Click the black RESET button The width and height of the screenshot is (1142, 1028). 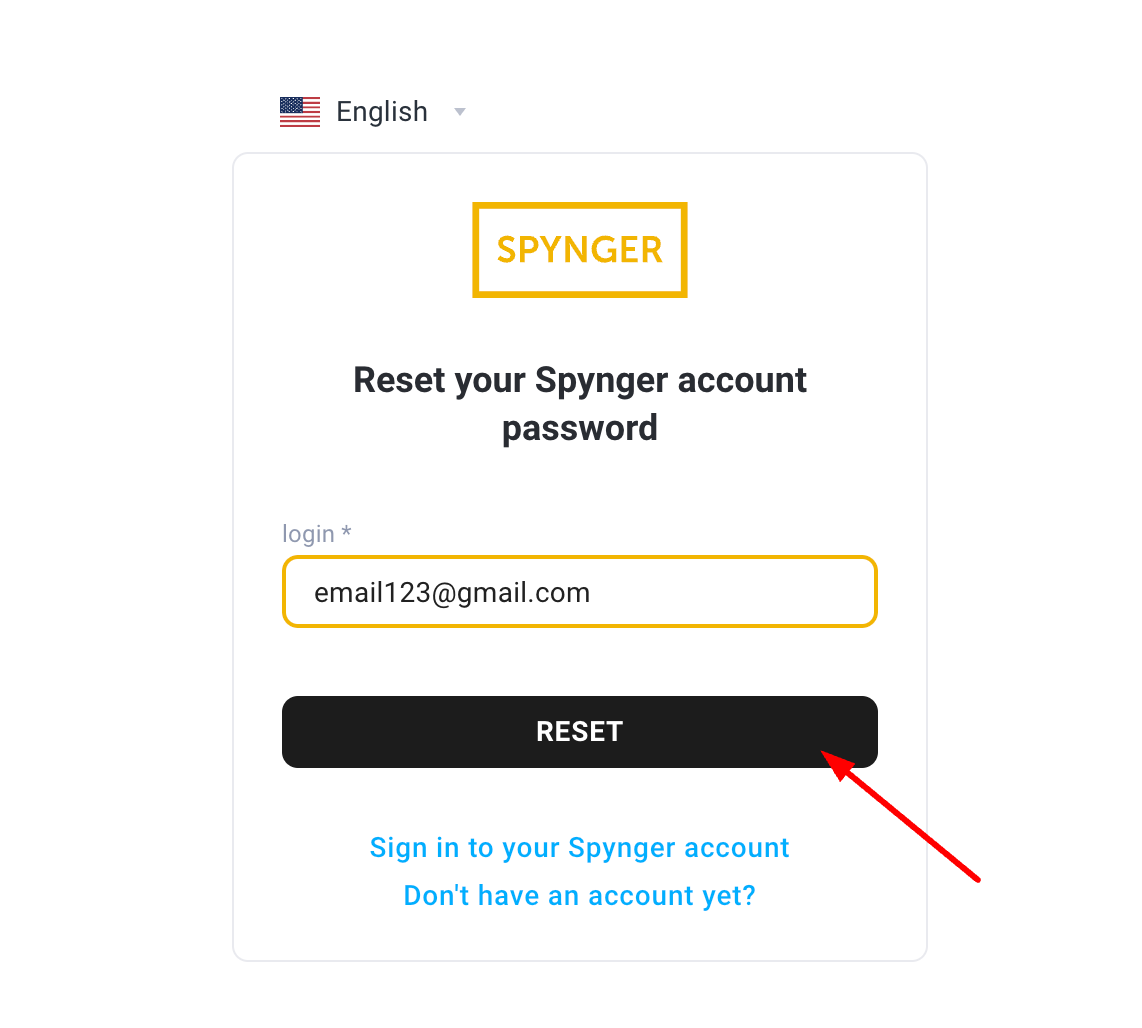[x=580, y=731]
